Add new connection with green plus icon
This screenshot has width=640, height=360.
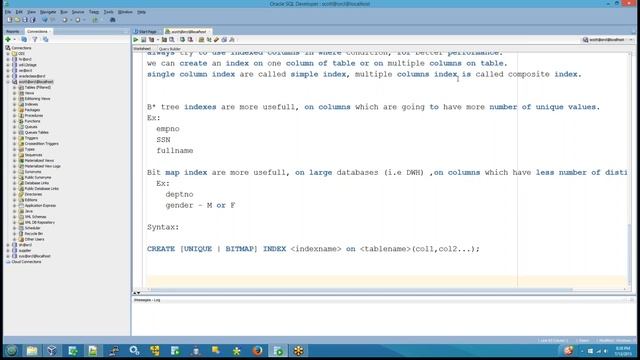(8, 39)
